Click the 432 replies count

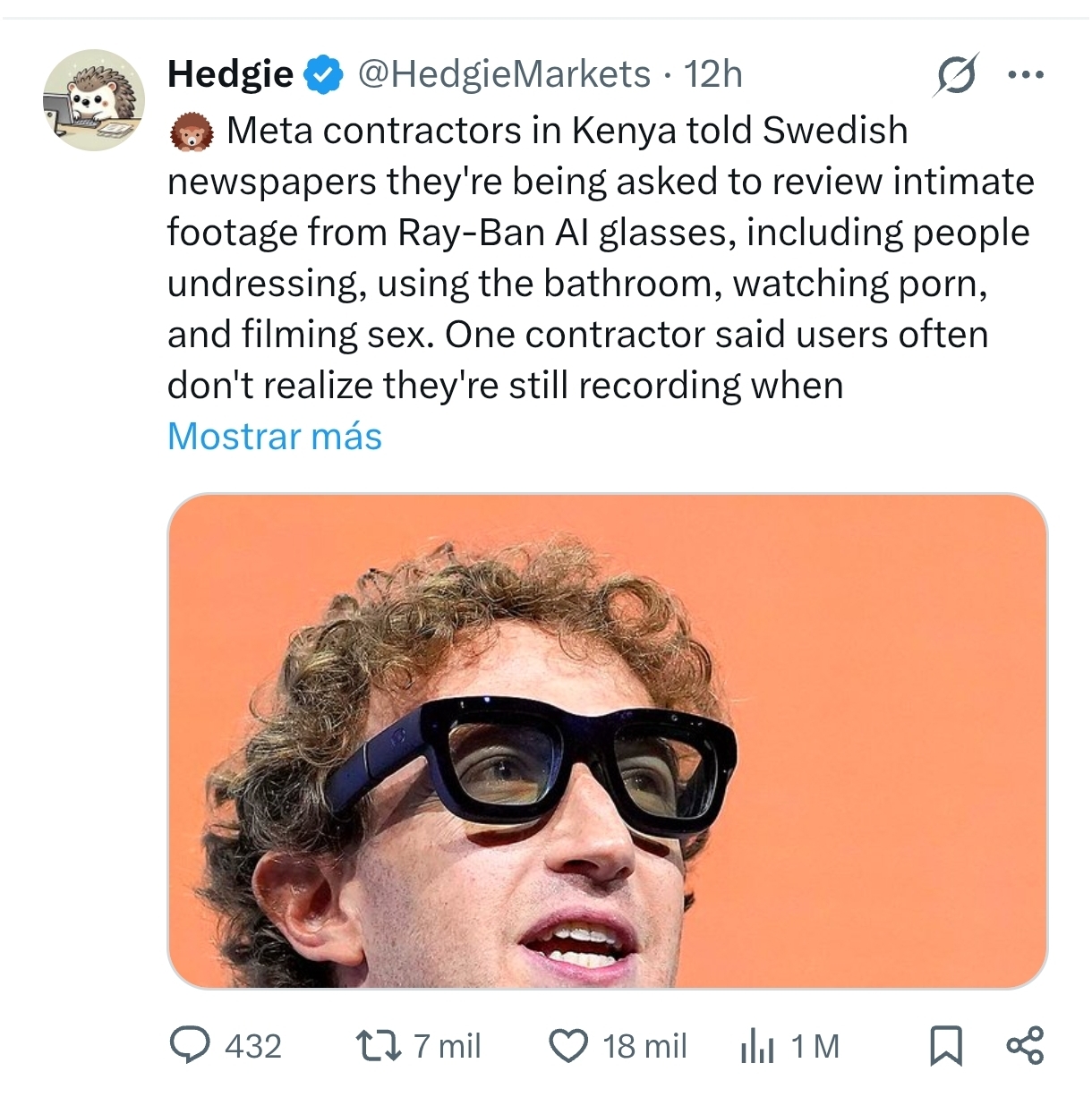[x=253, y=1046]
